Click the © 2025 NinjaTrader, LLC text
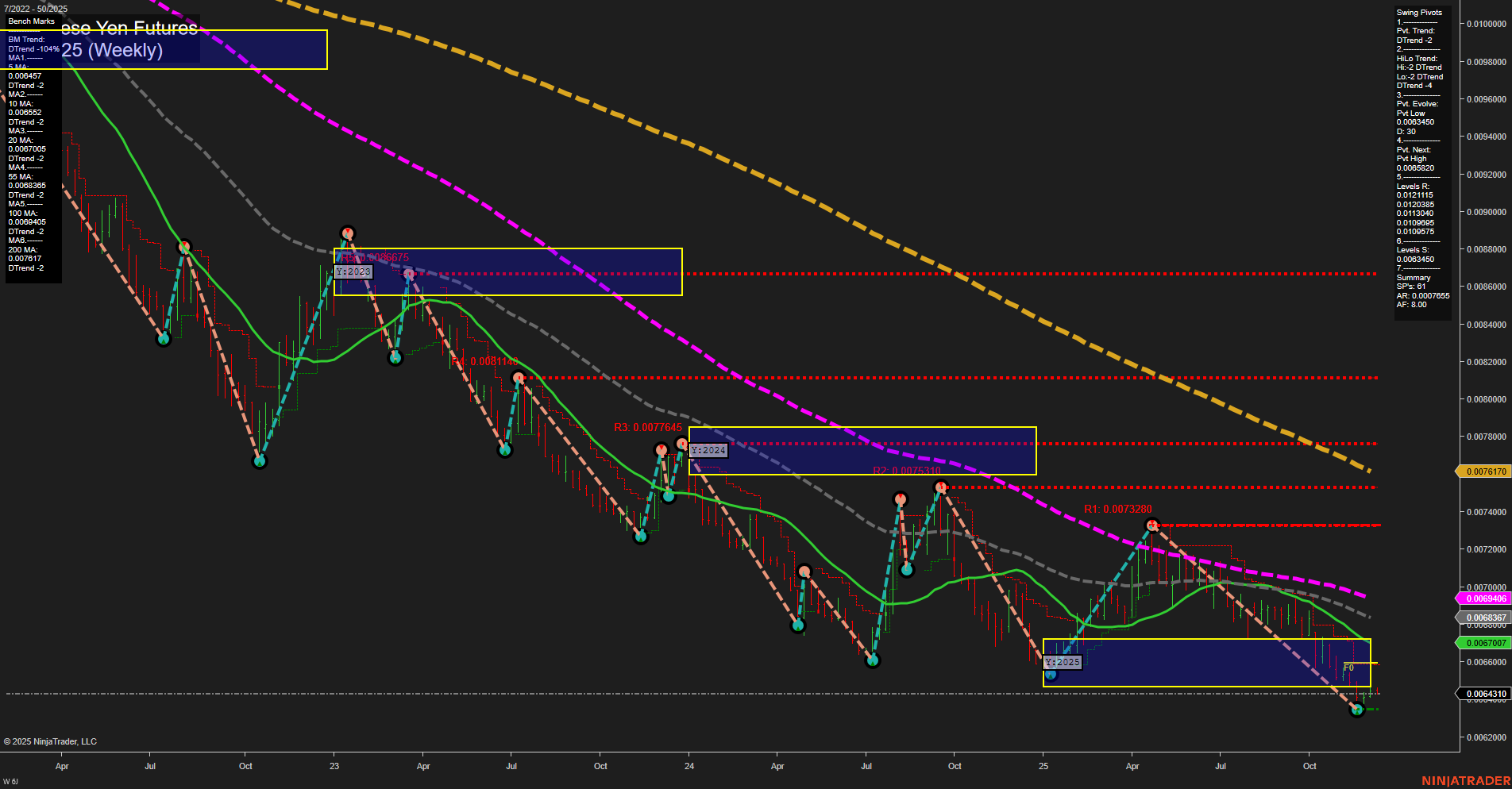1512x789 pixels. point(51,741)
